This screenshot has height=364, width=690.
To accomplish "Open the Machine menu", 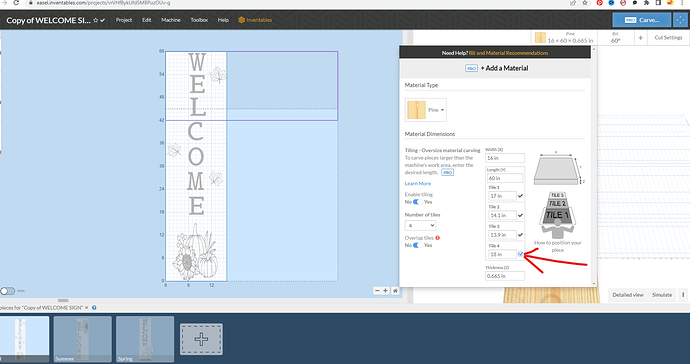I will tap(171, 20).
